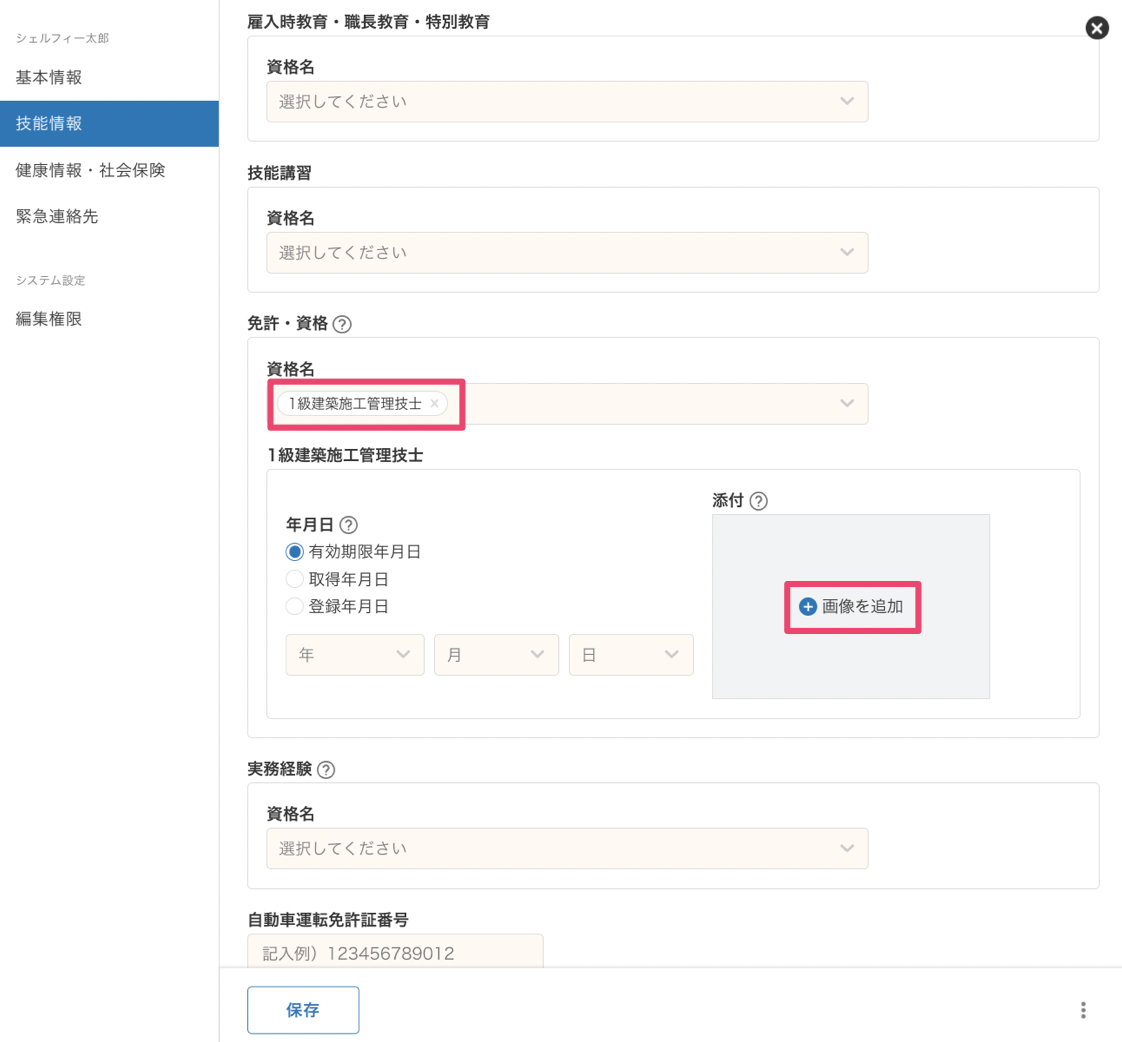
Task: Select the 取得年月日 radio option
Action: click(295, 579)
